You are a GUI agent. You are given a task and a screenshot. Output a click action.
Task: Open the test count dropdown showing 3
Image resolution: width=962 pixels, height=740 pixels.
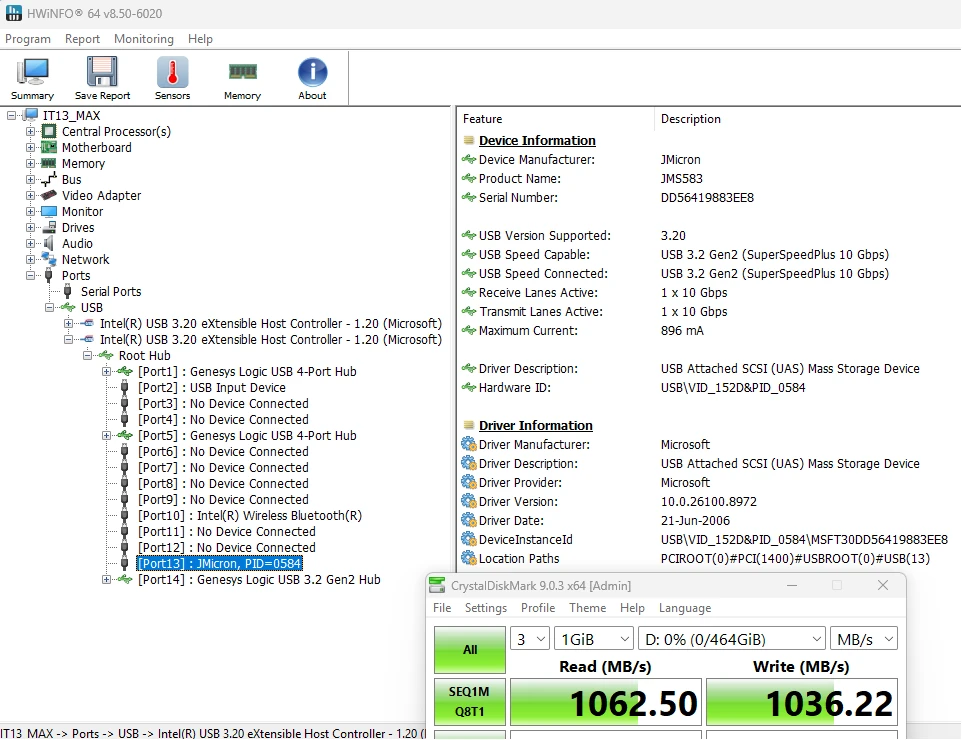point(529,639)
